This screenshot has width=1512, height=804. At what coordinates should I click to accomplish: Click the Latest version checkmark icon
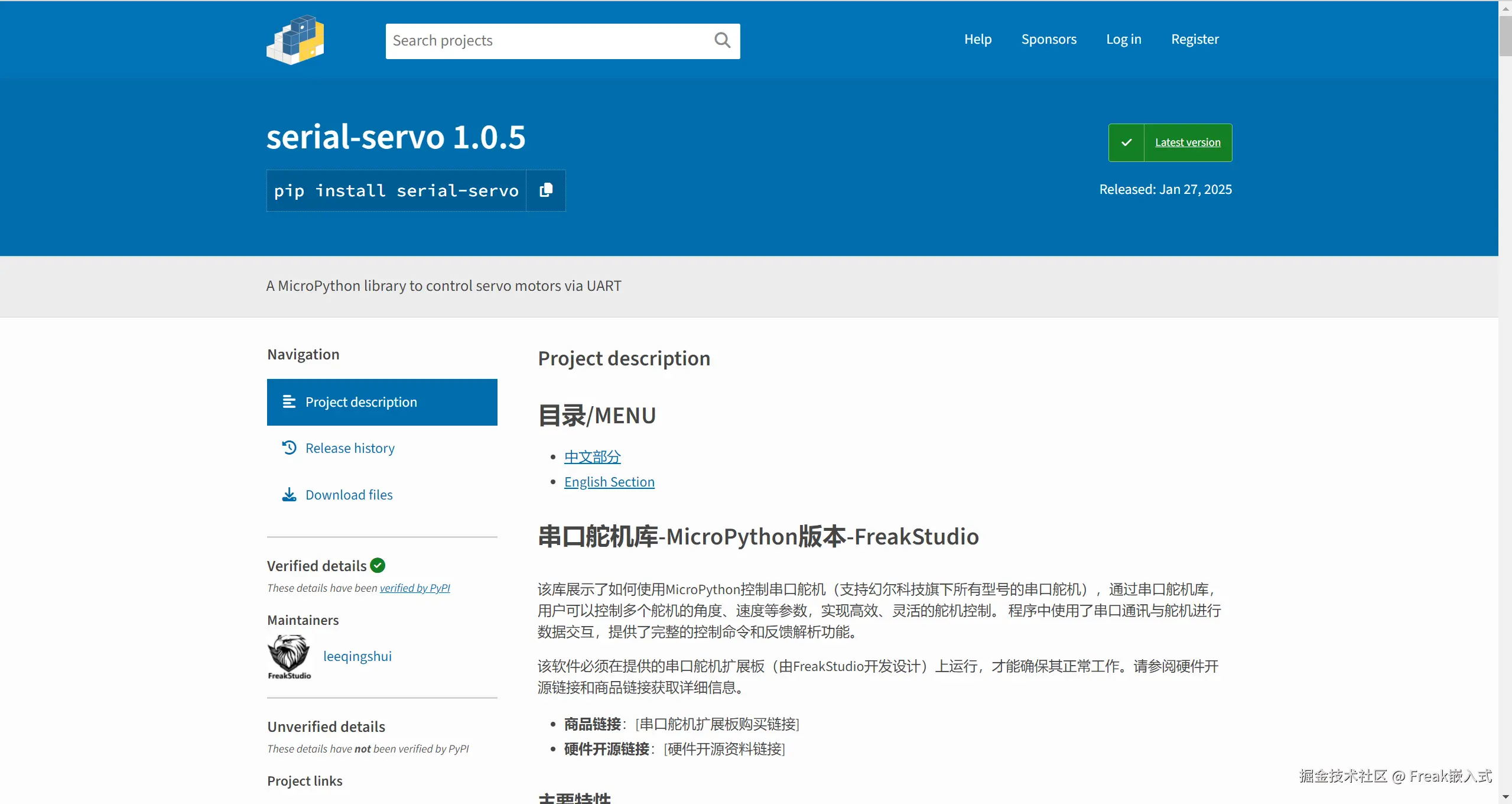pyautogui.click(x=1126, y=142)
